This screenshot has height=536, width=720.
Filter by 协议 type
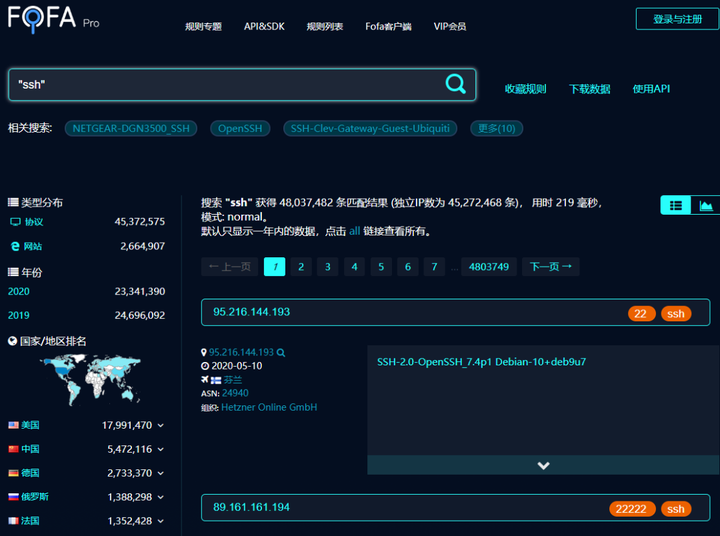[34, 222]
